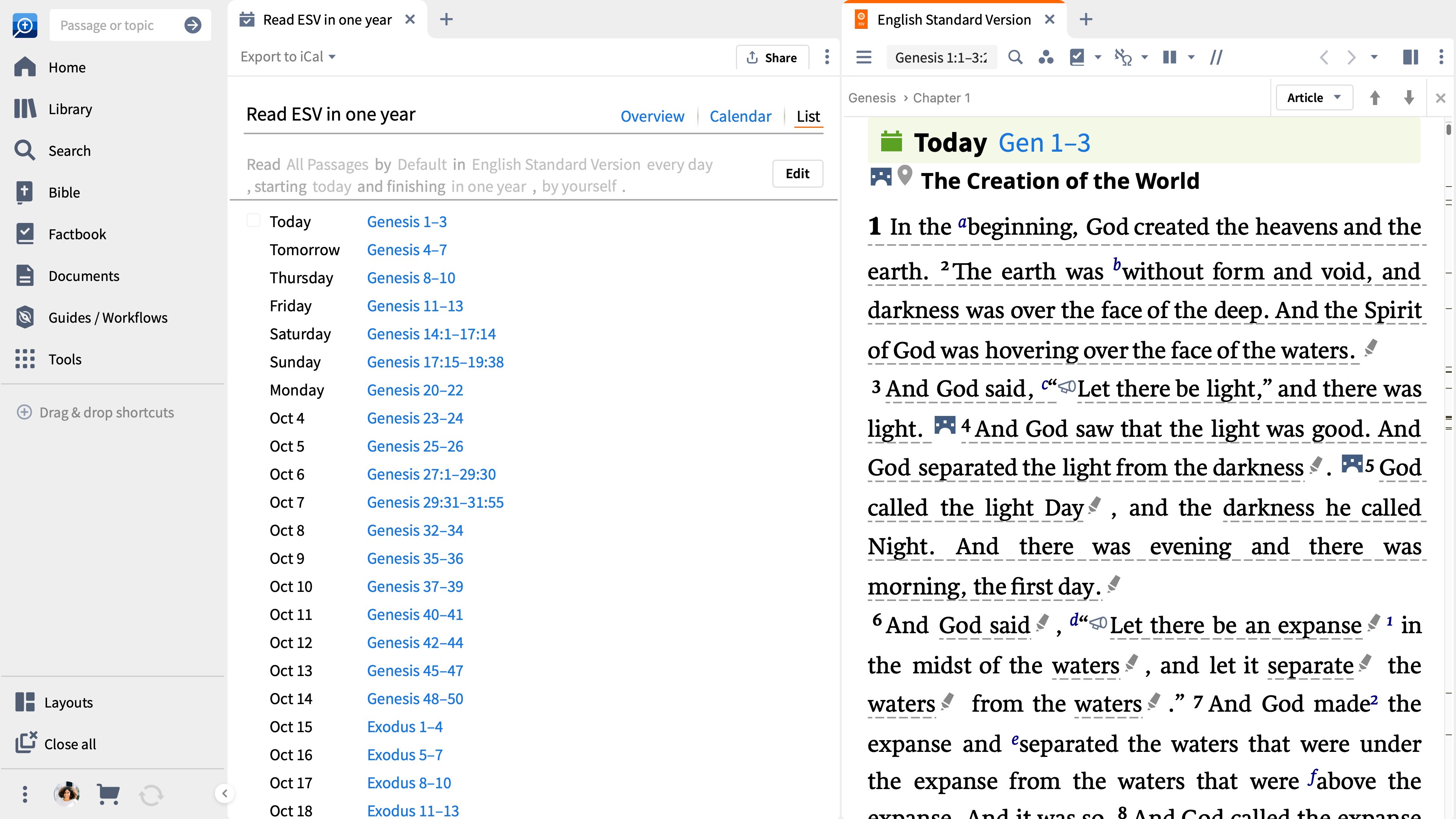Image resolution: width=1456 pixels, height=819 pixels.
Task: Click the Share button
Action: 772,58
